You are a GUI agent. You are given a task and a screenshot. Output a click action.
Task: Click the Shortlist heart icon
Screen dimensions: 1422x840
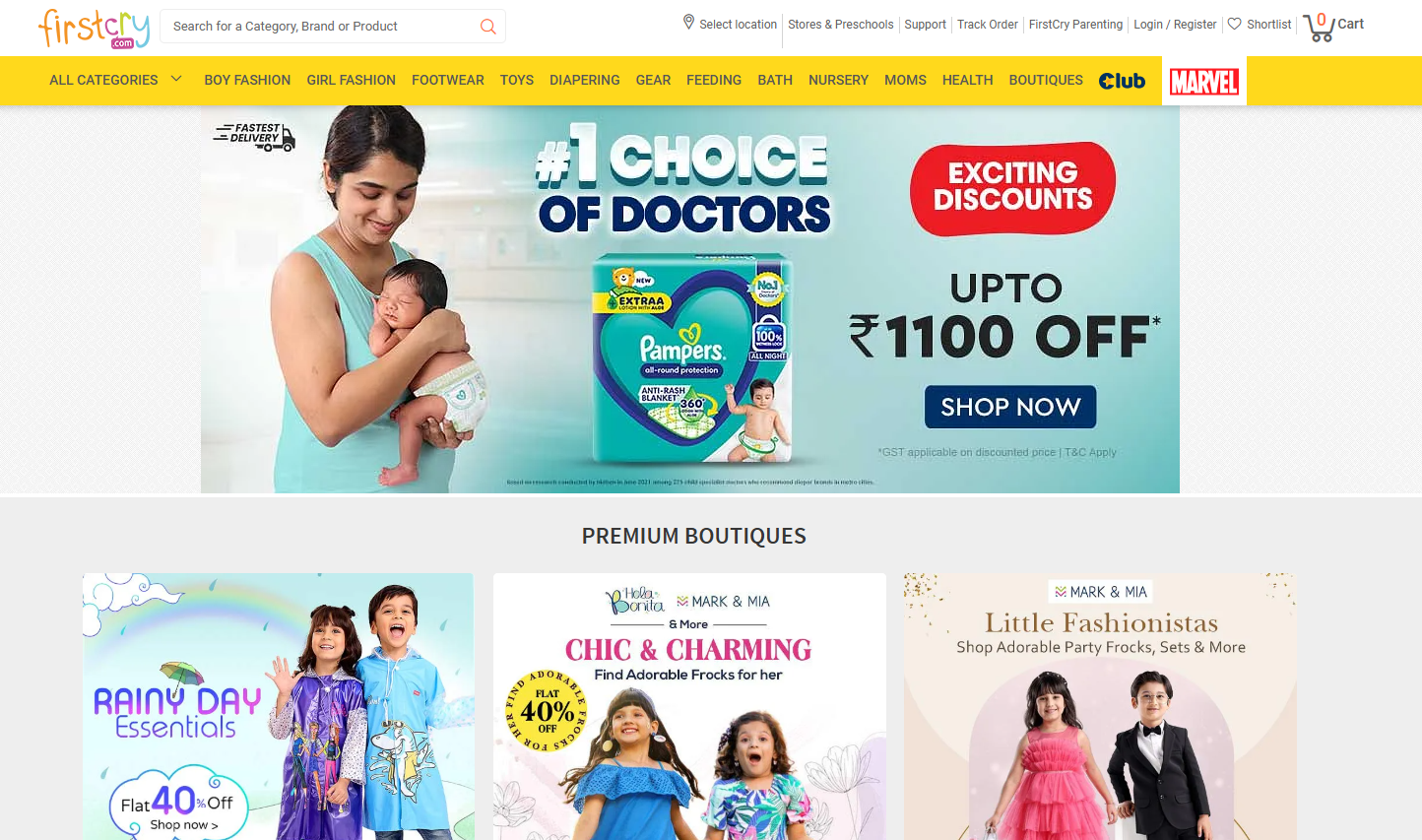point(1234,24)
